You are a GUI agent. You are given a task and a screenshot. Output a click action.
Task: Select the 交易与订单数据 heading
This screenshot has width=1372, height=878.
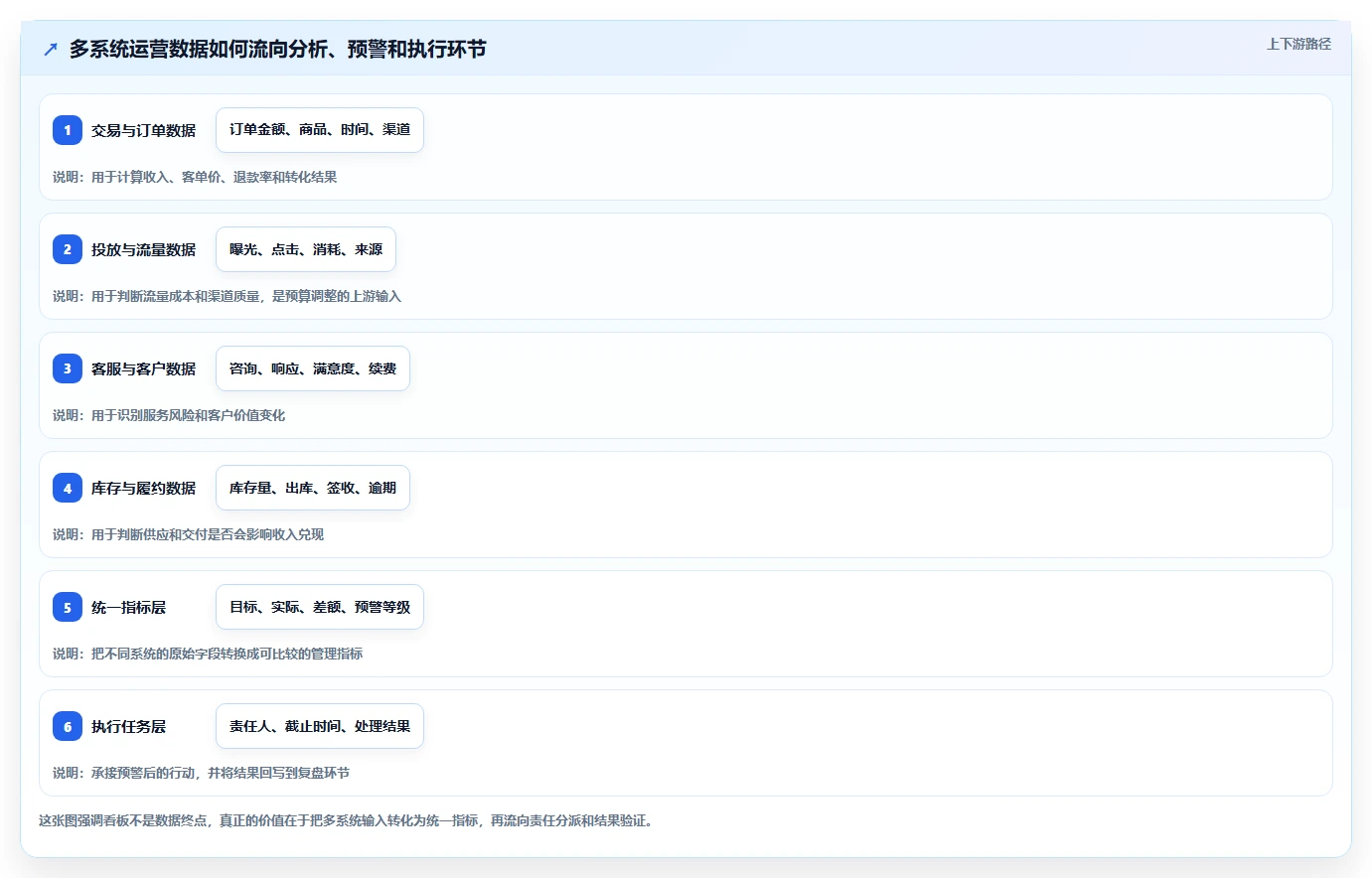click(143, 130)
